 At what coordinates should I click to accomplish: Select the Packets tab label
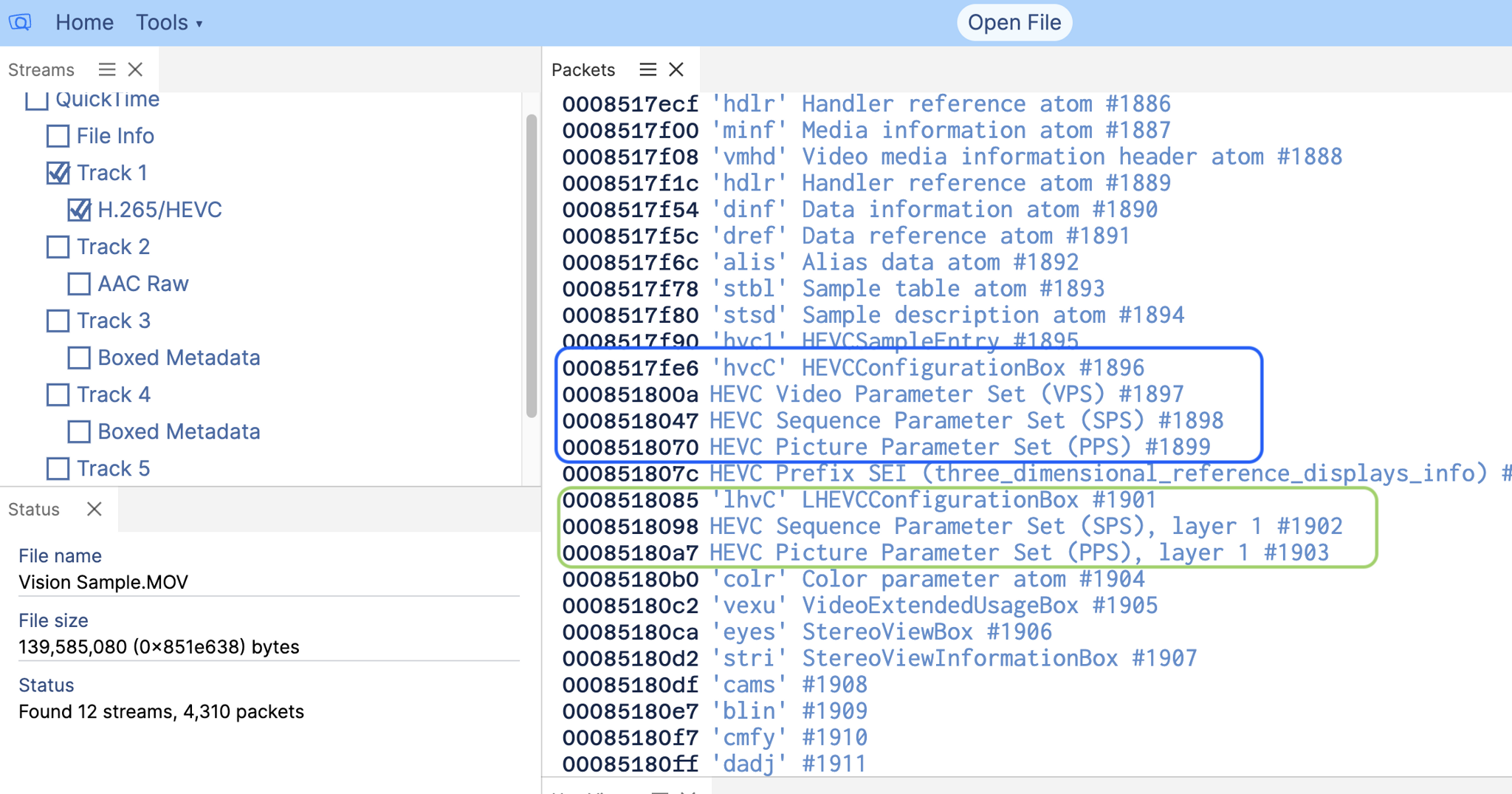[583, 69]
